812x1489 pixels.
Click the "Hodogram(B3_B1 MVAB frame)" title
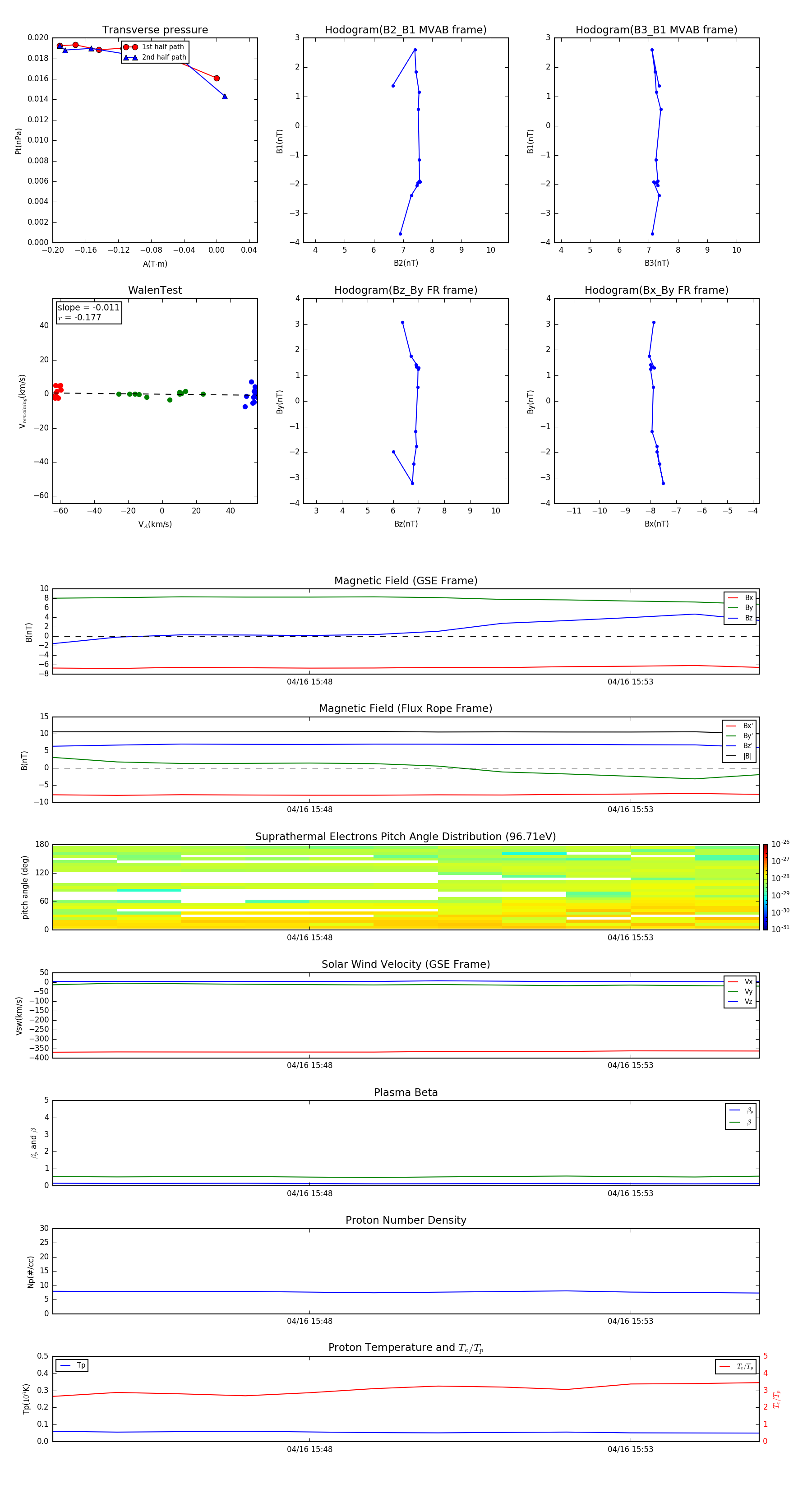656,30
